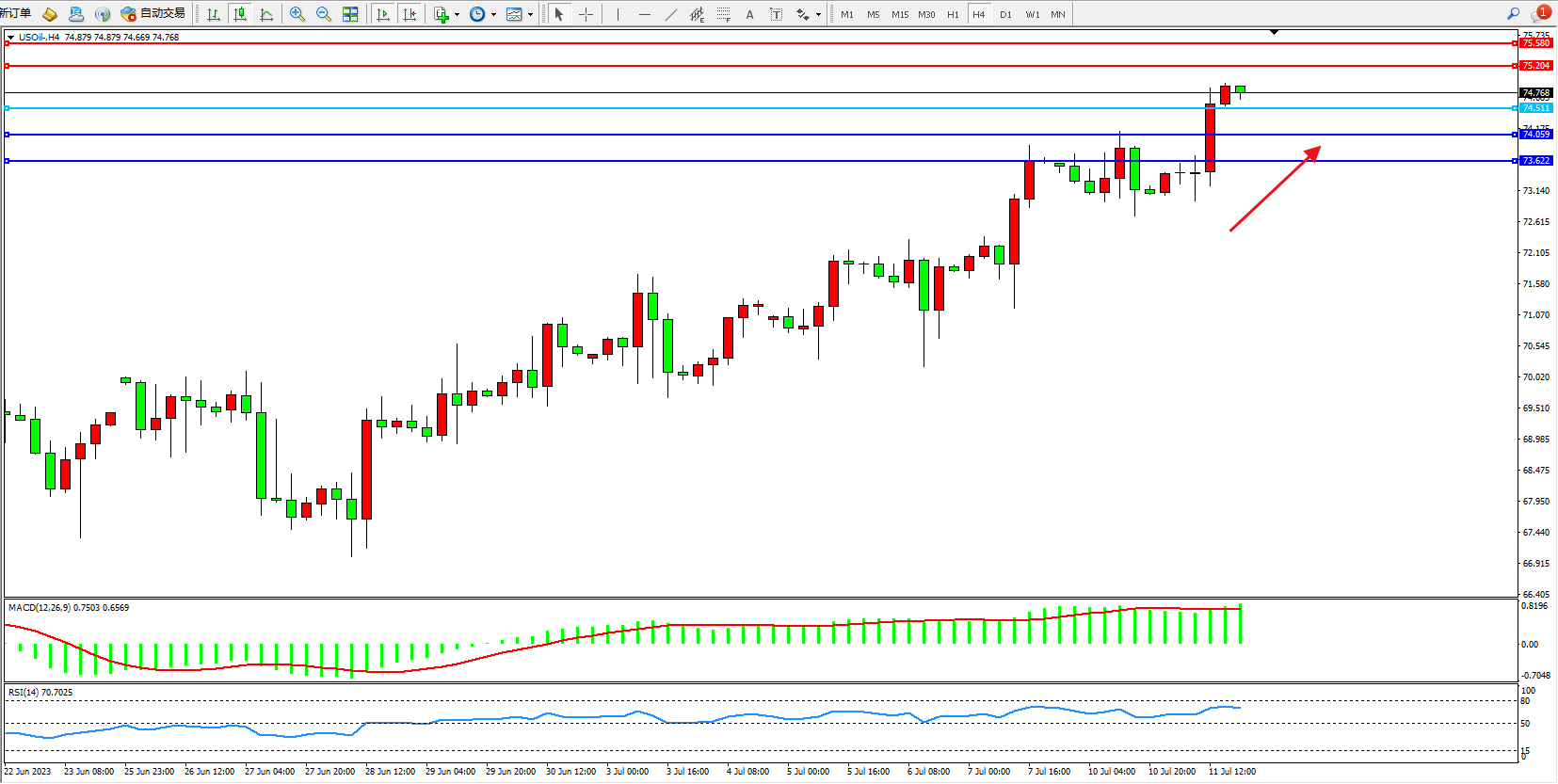
Task: Switch to the D1 timeframe
Action: 1005,14
